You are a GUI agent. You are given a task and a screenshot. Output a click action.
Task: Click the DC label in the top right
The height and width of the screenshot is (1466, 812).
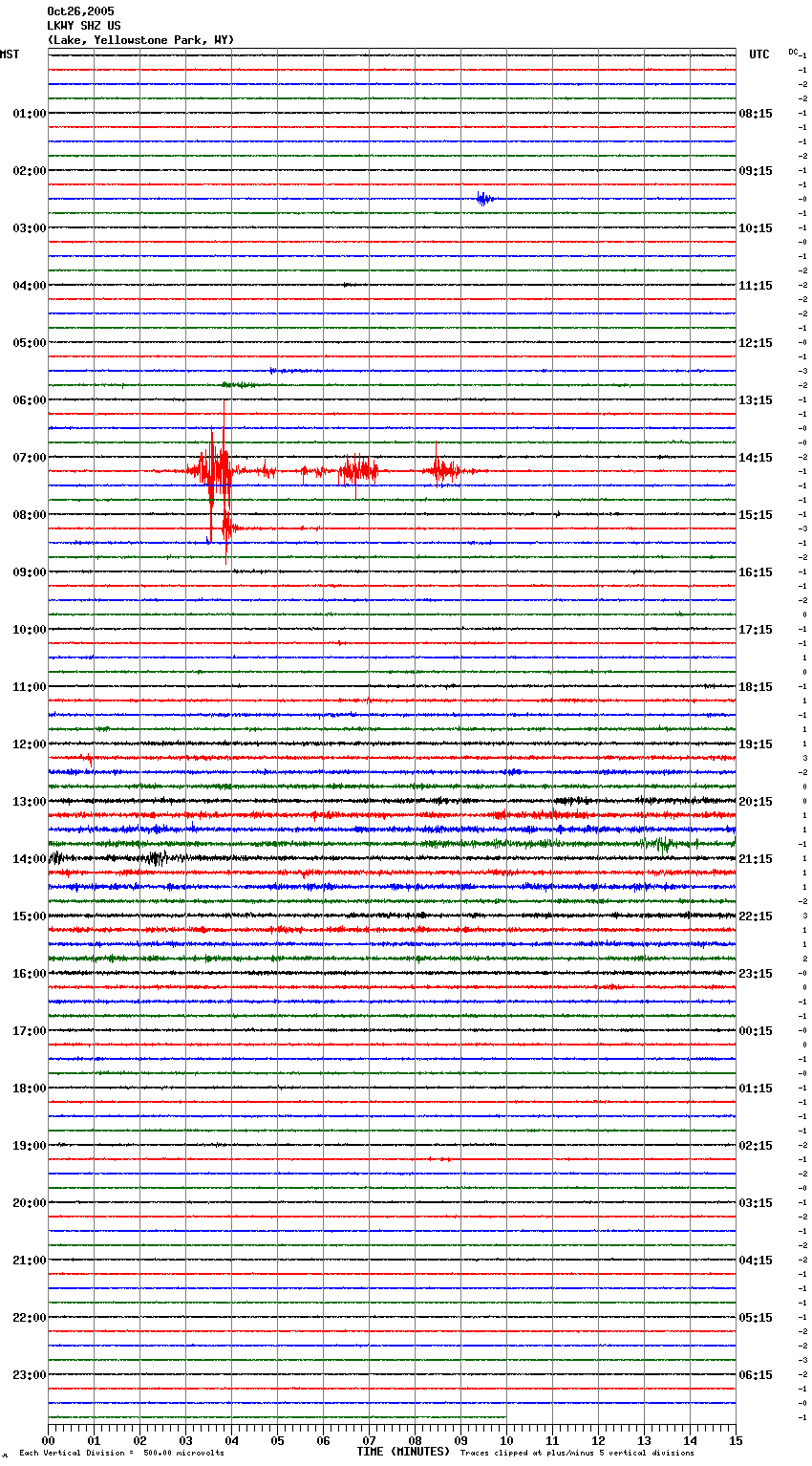pyautogui.click(x=793, y=52)
